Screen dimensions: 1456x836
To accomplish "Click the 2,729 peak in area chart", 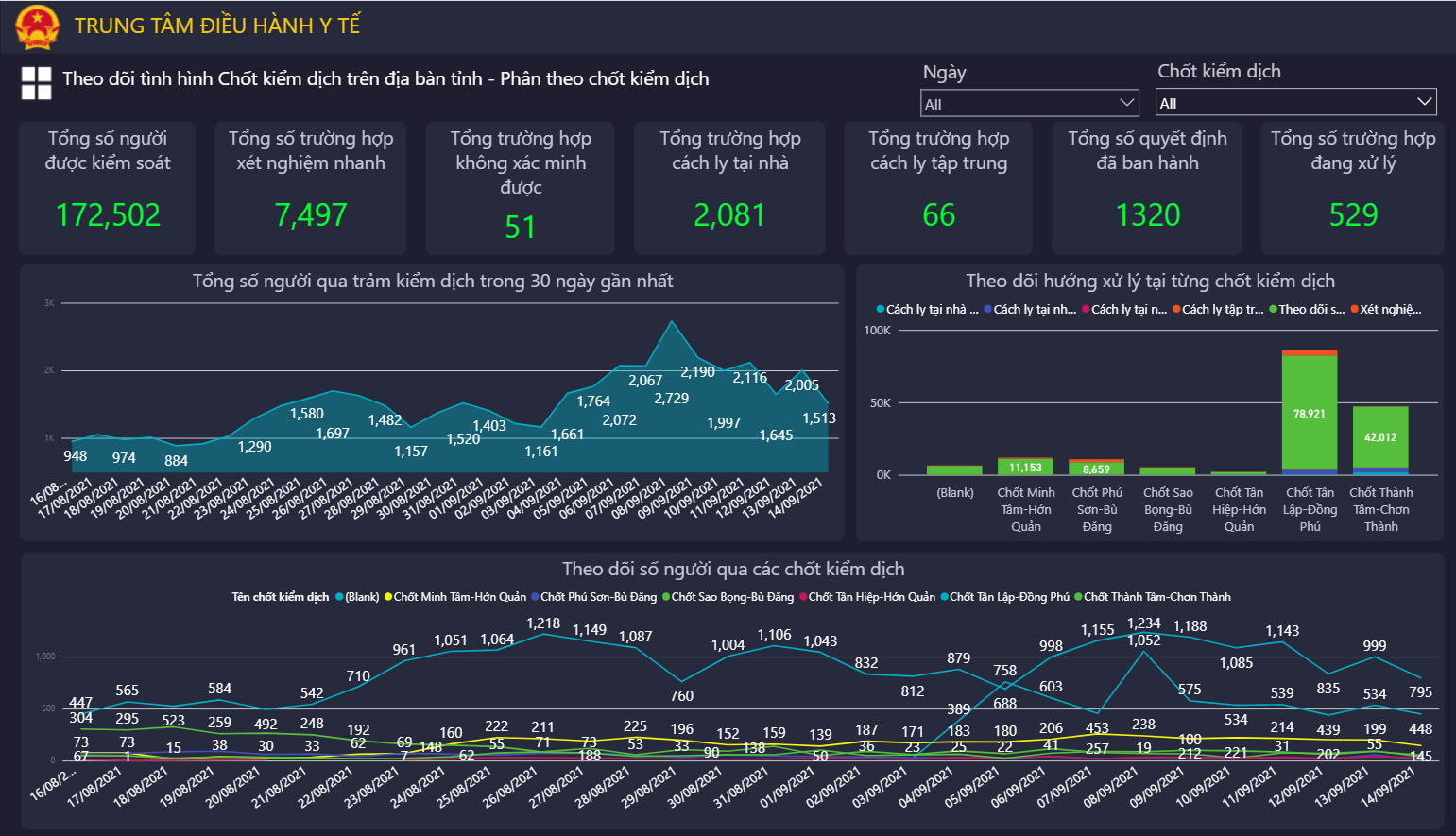I will 672,322.
